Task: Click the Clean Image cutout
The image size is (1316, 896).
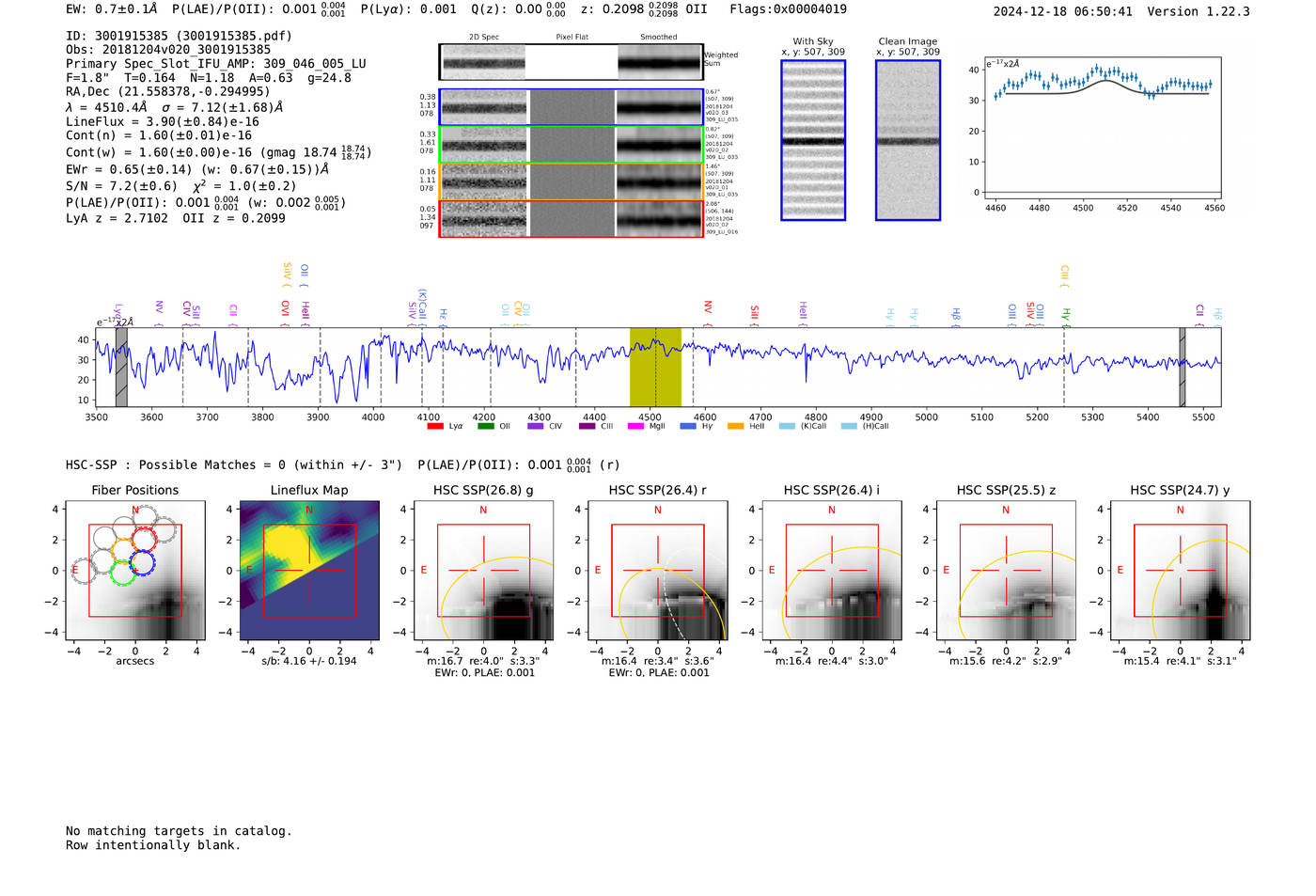Action: click(908, 140)
